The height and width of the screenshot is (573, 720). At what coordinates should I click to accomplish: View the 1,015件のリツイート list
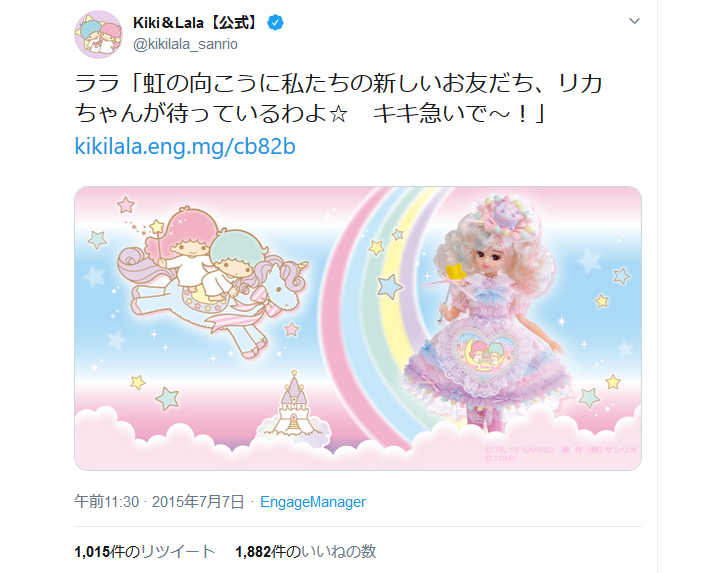tap(145, 551)
